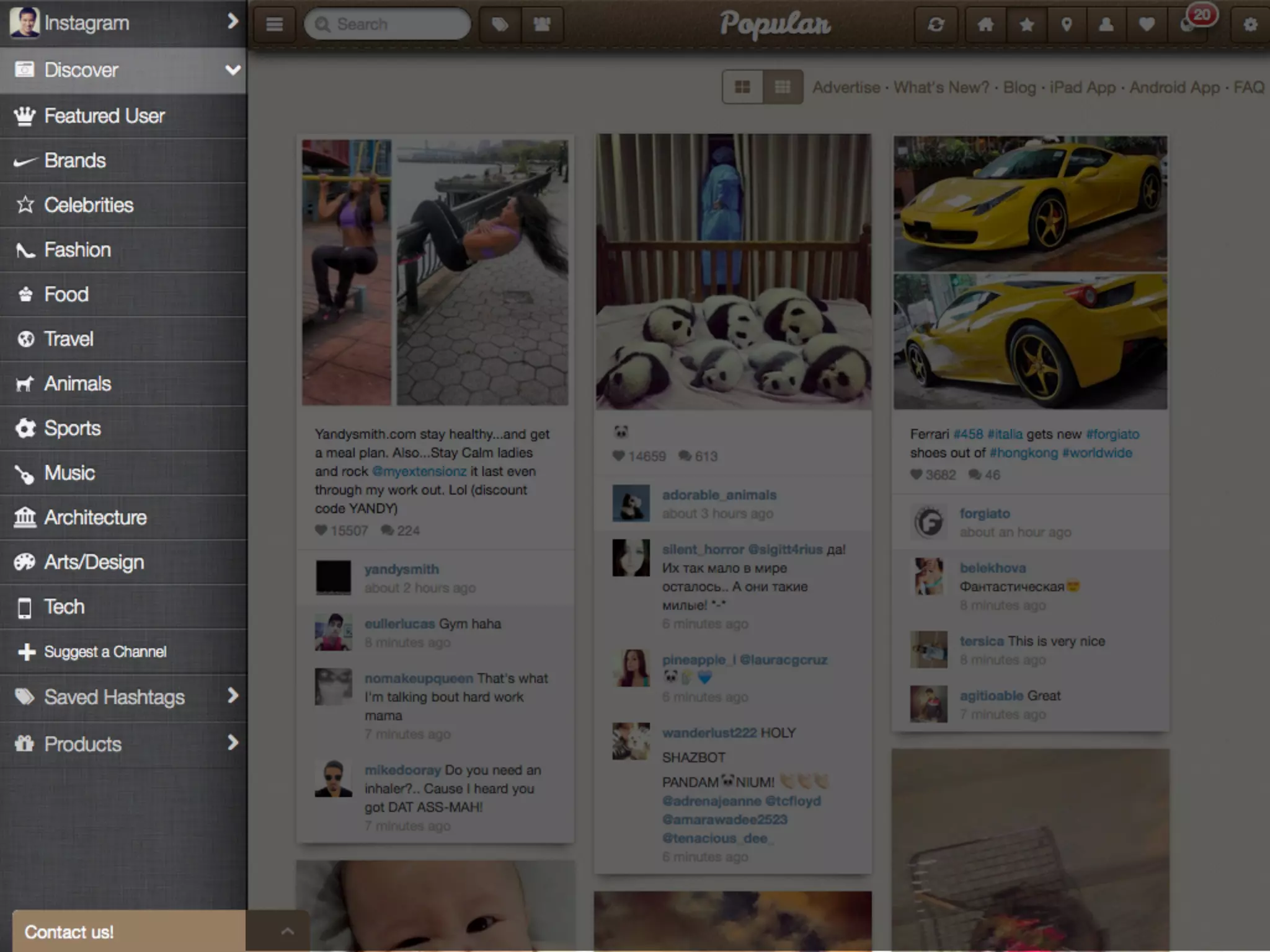The width and height of the screenshot is (1270, 952).
Task: Open the hashtag tag icon
Action: click(x=500, y=24)
